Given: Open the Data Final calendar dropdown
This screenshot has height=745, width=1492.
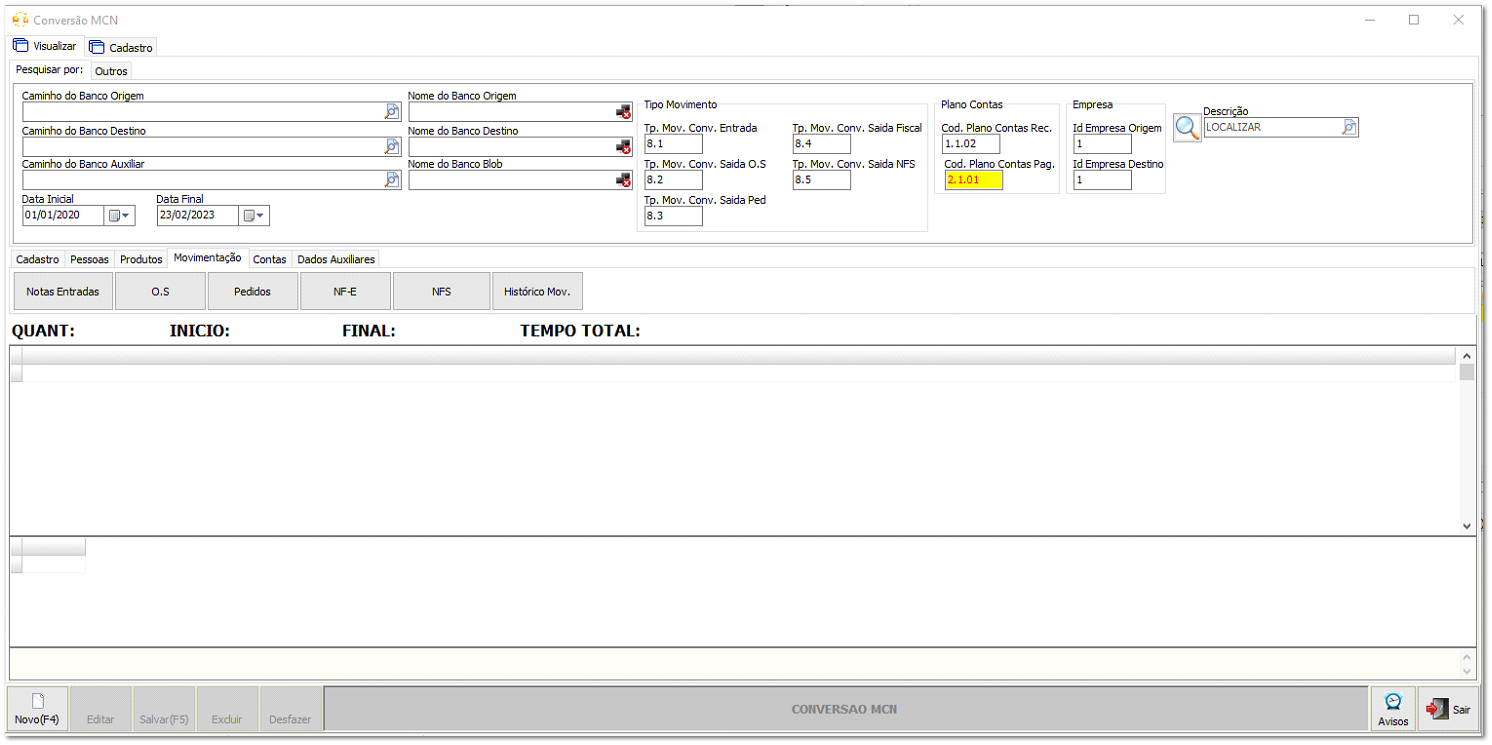Looking at the screenshot, I should (x=254, y=215).
